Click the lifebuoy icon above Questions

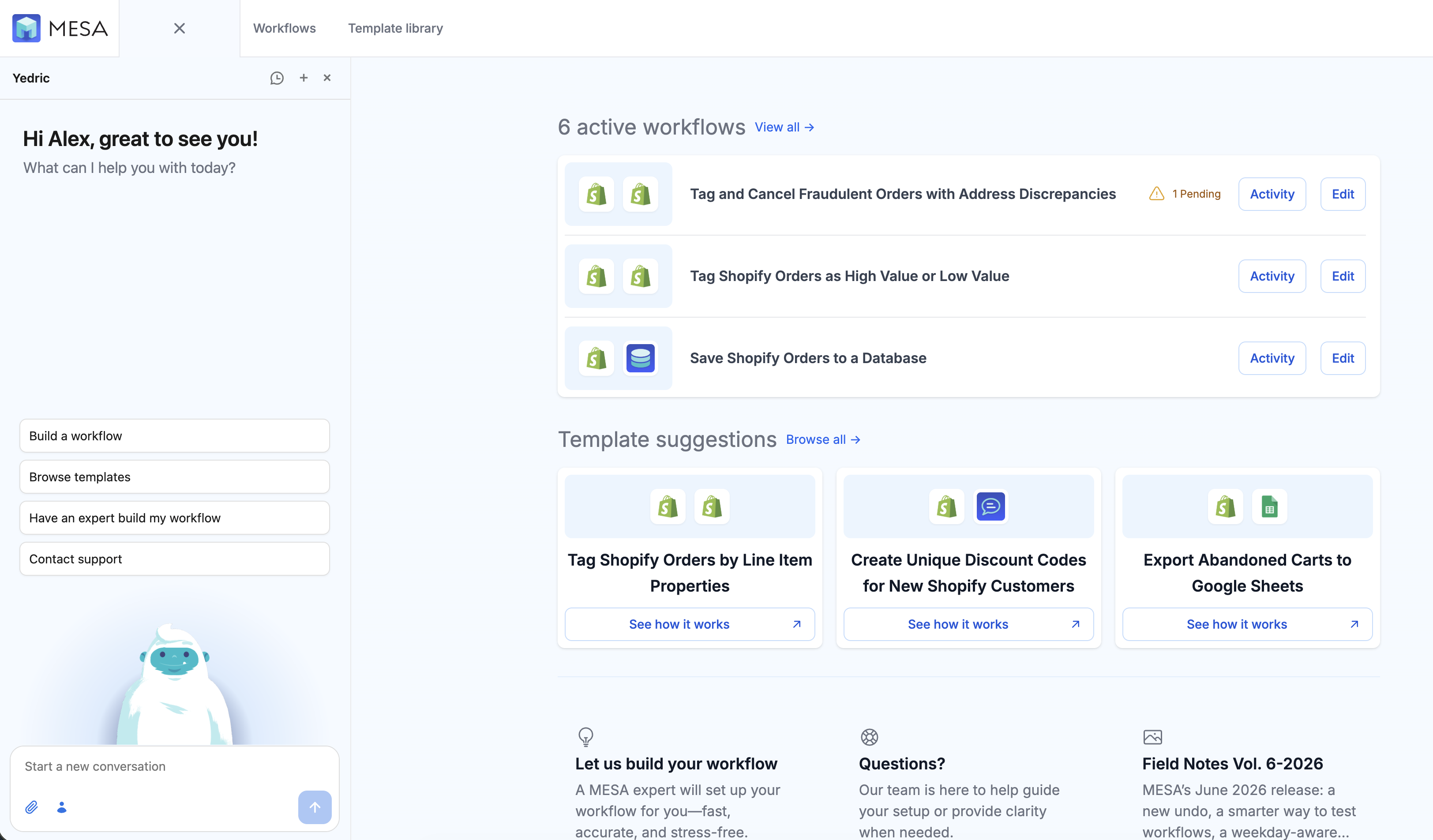pos(869,737)
